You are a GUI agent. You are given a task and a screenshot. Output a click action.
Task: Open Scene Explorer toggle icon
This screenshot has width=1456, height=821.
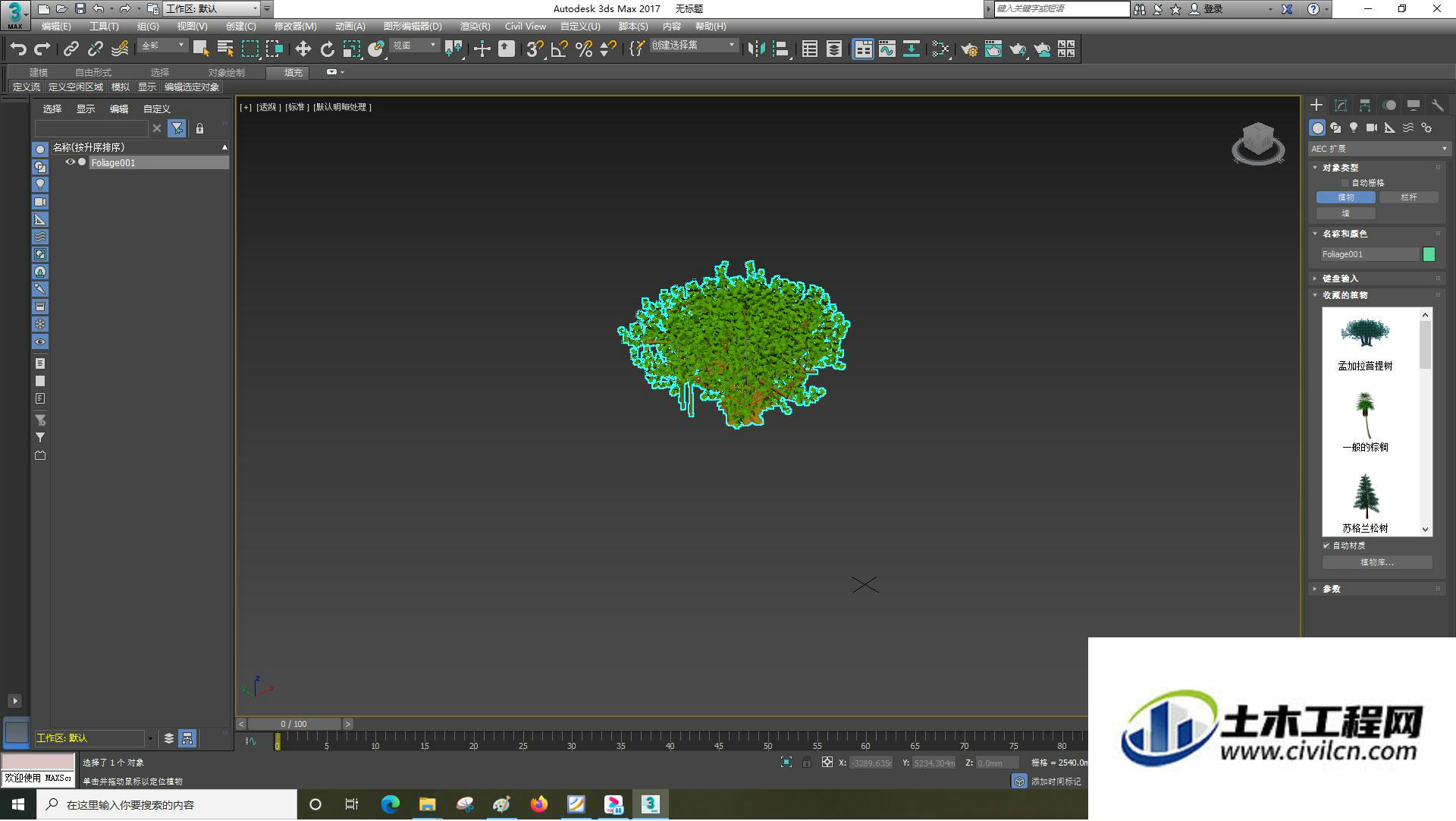coord(810,49)
